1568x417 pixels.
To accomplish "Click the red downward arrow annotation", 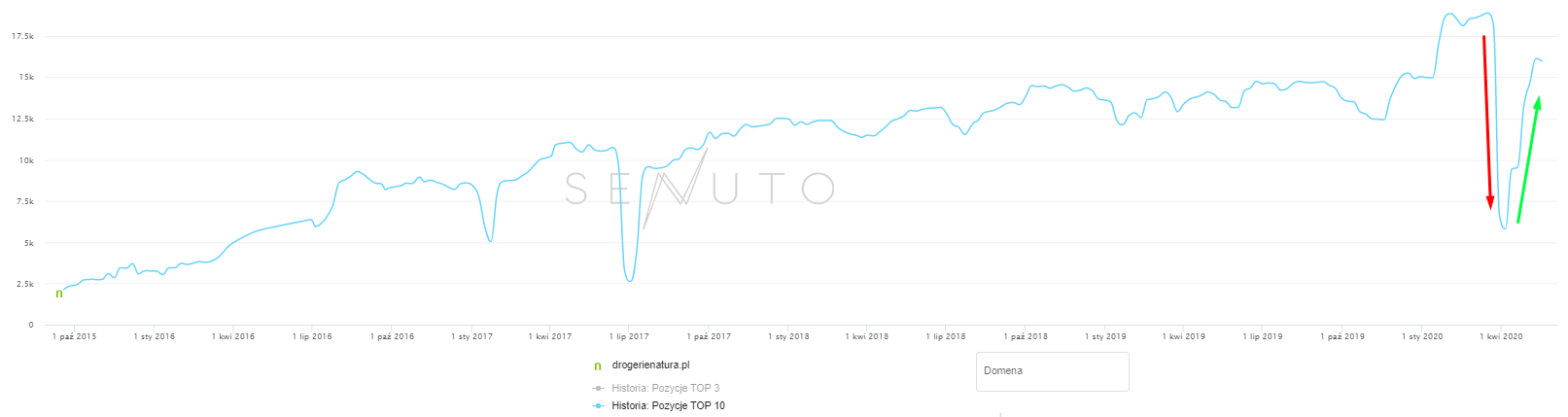I will click(x=1486, y=122).
